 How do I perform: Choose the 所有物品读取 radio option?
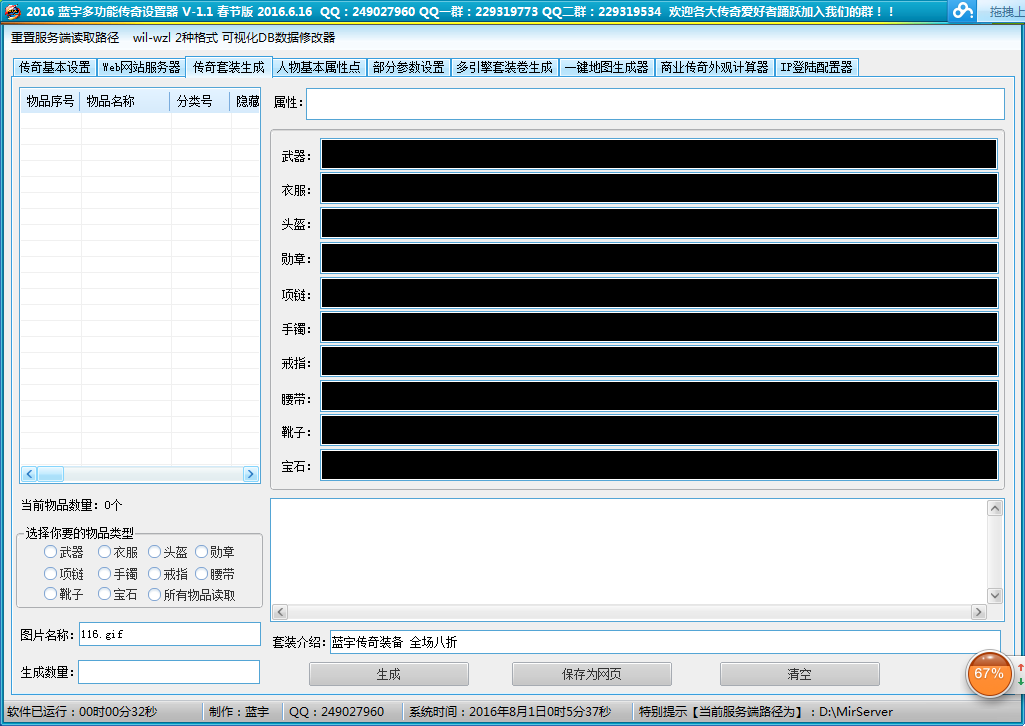(155, 595)
